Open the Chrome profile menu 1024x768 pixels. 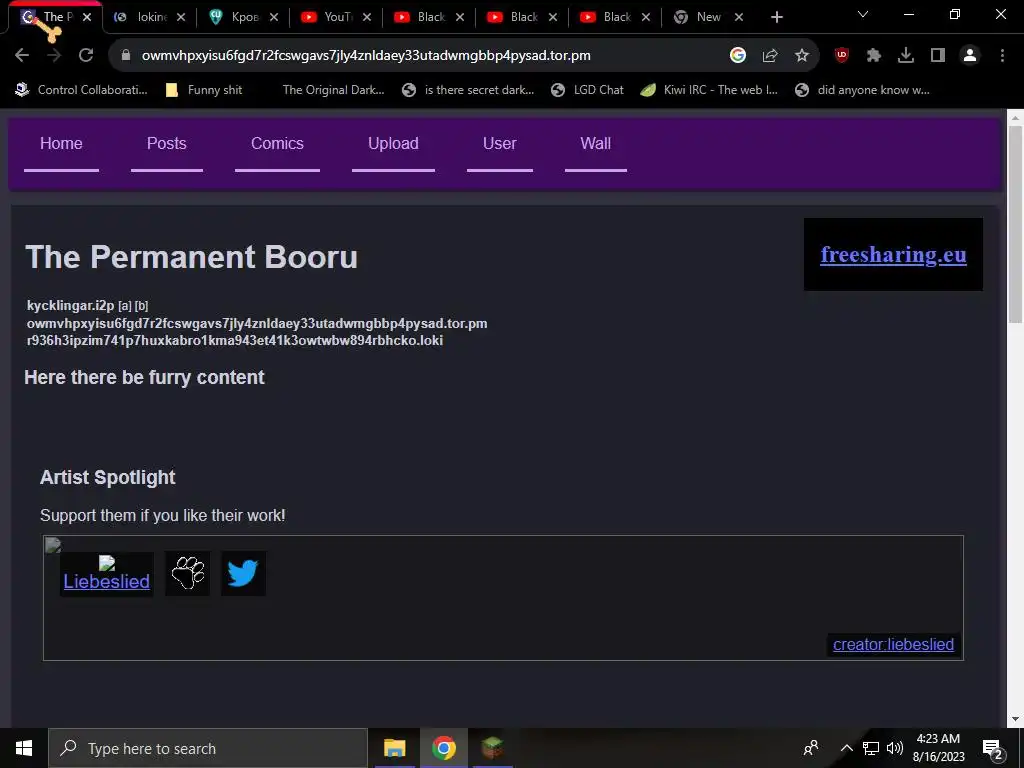(970, 56)
